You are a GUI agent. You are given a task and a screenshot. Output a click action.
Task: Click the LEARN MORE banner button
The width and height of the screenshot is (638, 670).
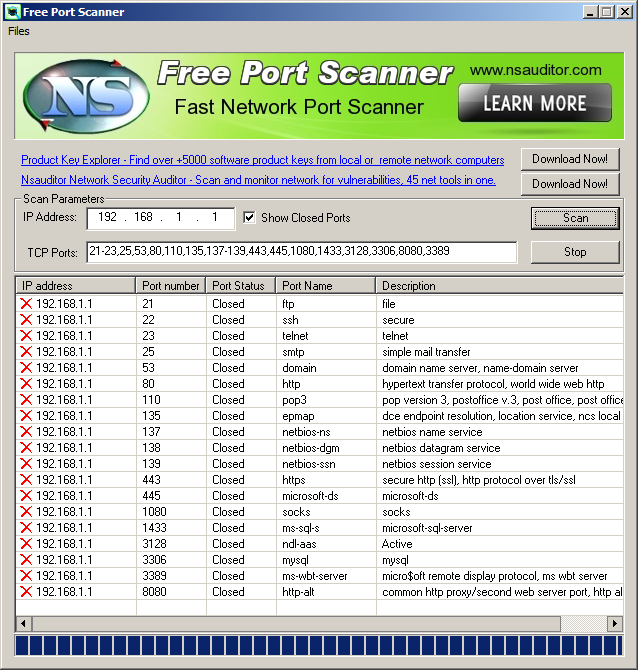535,103
